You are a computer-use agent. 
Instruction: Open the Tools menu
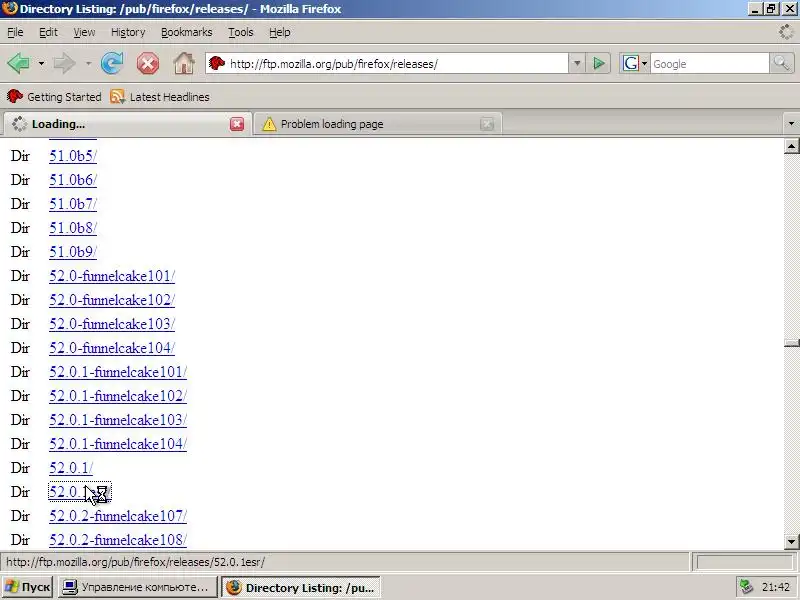pyautogui.click(x=241, y=32)
